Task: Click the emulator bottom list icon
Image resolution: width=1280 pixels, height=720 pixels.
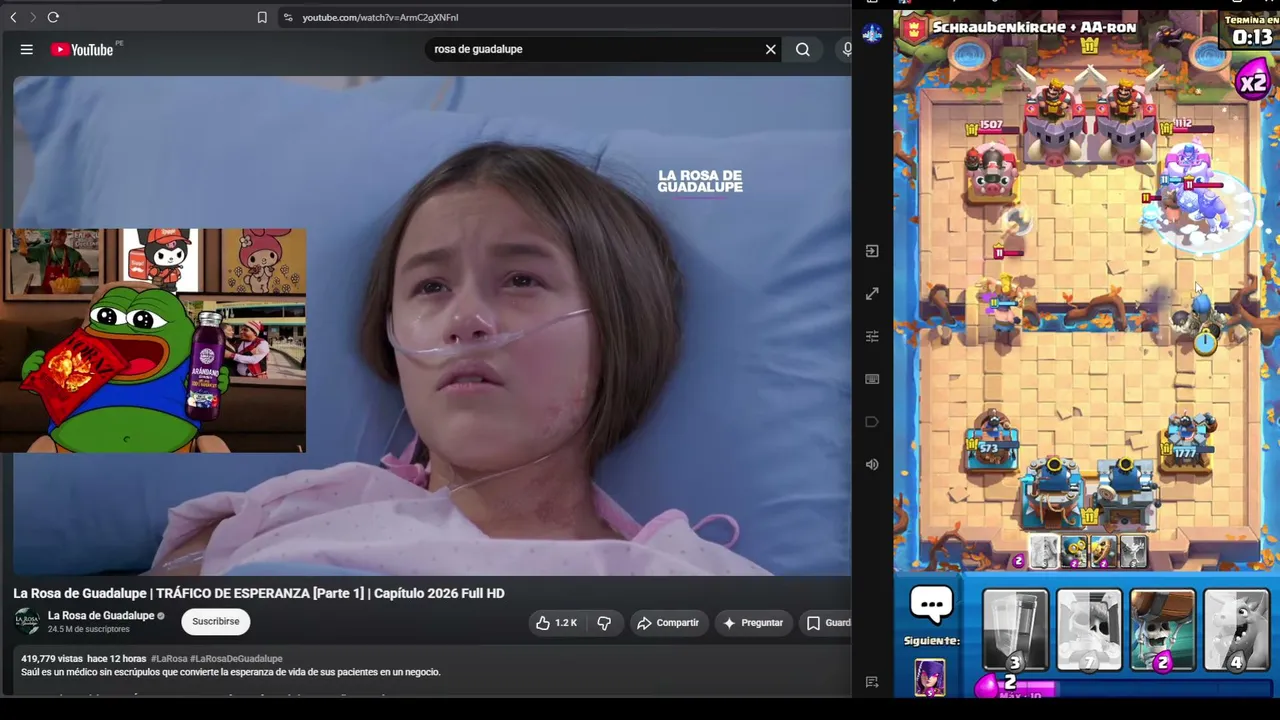Action: 872,682
